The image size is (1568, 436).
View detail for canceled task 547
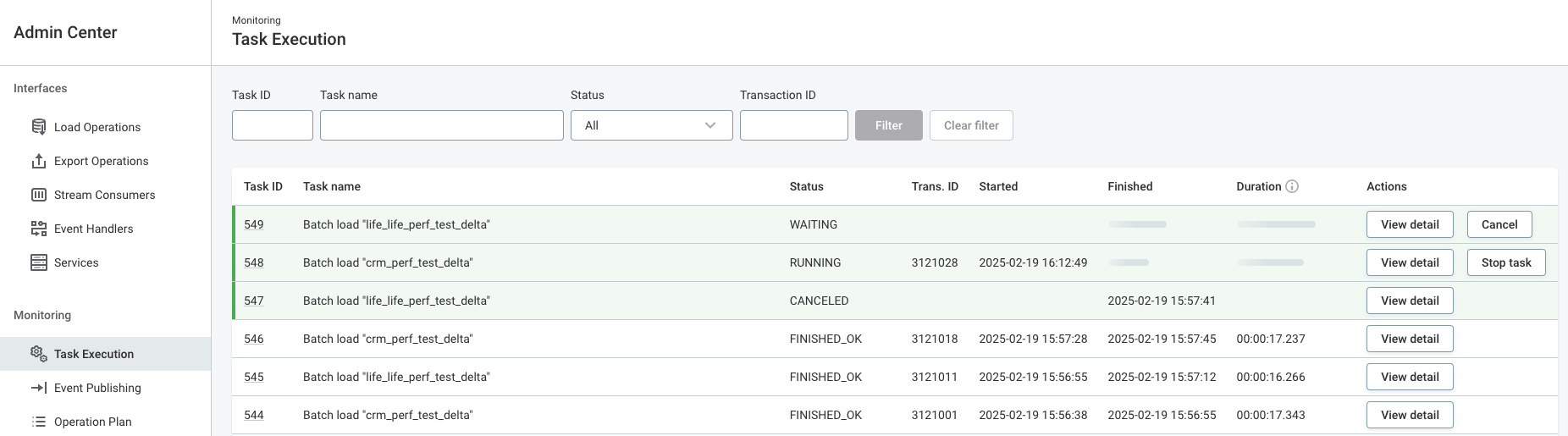(1409, 301)
